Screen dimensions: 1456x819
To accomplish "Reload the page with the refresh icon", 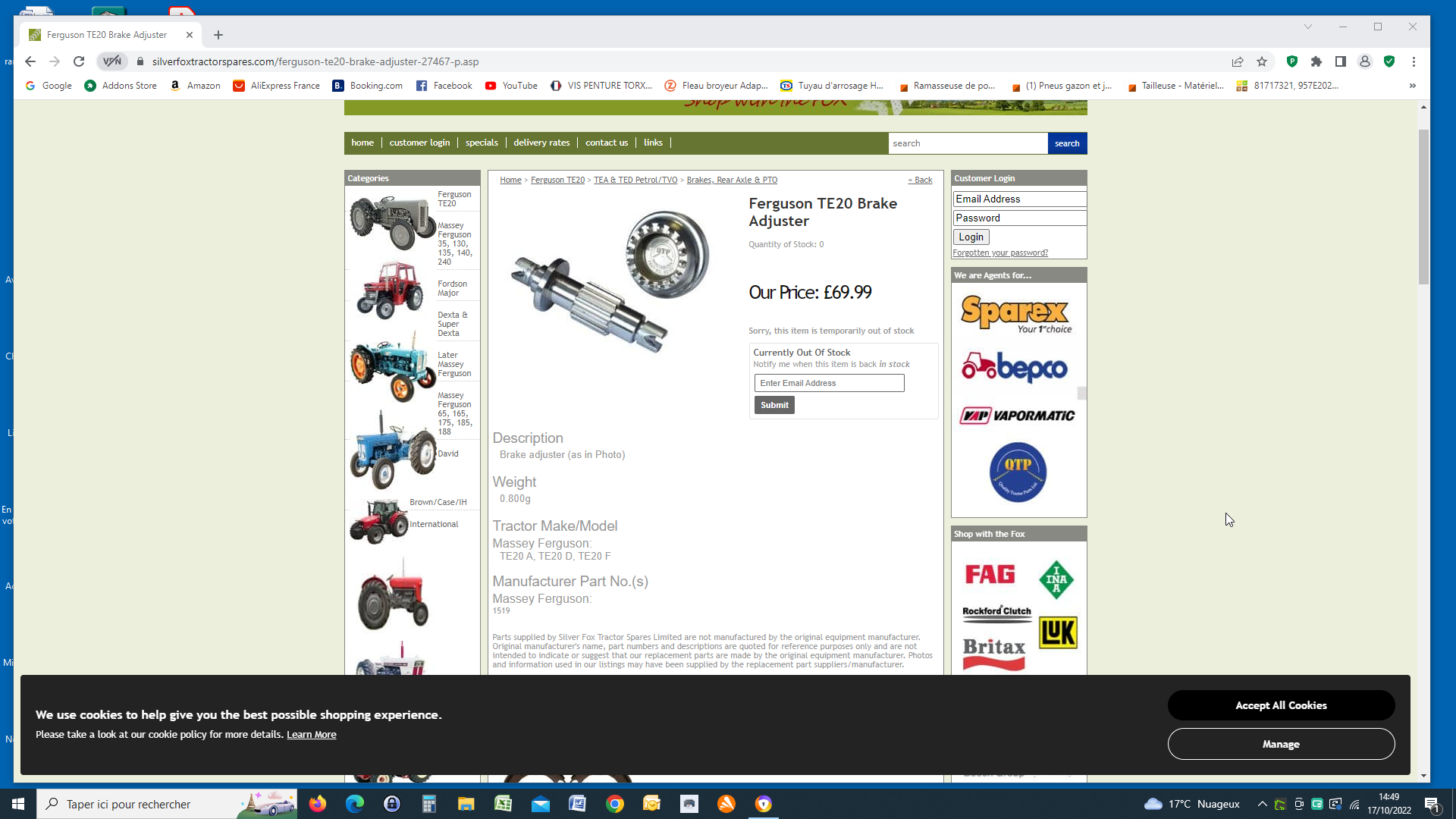I will (x=79, y=61).
